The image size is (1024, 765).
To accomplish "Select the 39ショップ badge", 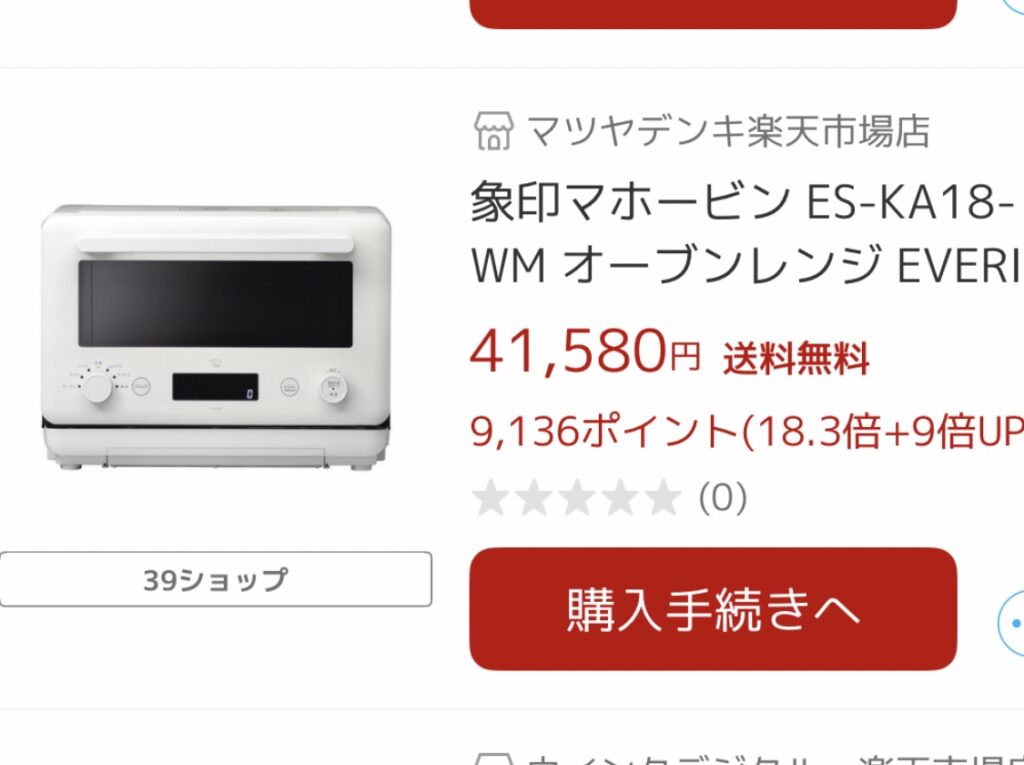I will tap(216, 579).
